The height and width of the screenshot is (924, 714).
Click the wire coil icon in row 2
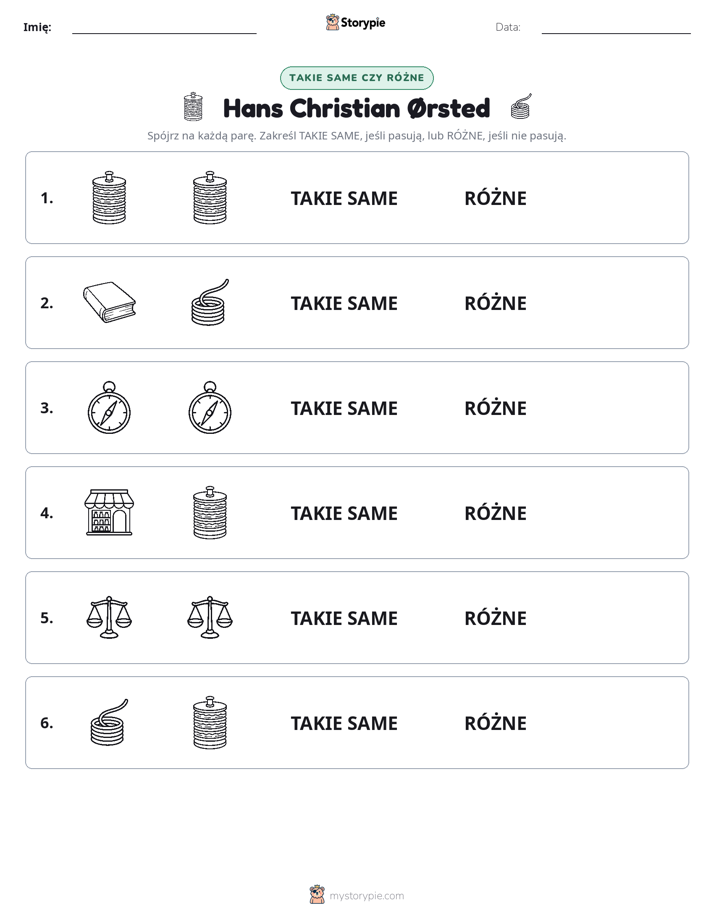(210, 302)
